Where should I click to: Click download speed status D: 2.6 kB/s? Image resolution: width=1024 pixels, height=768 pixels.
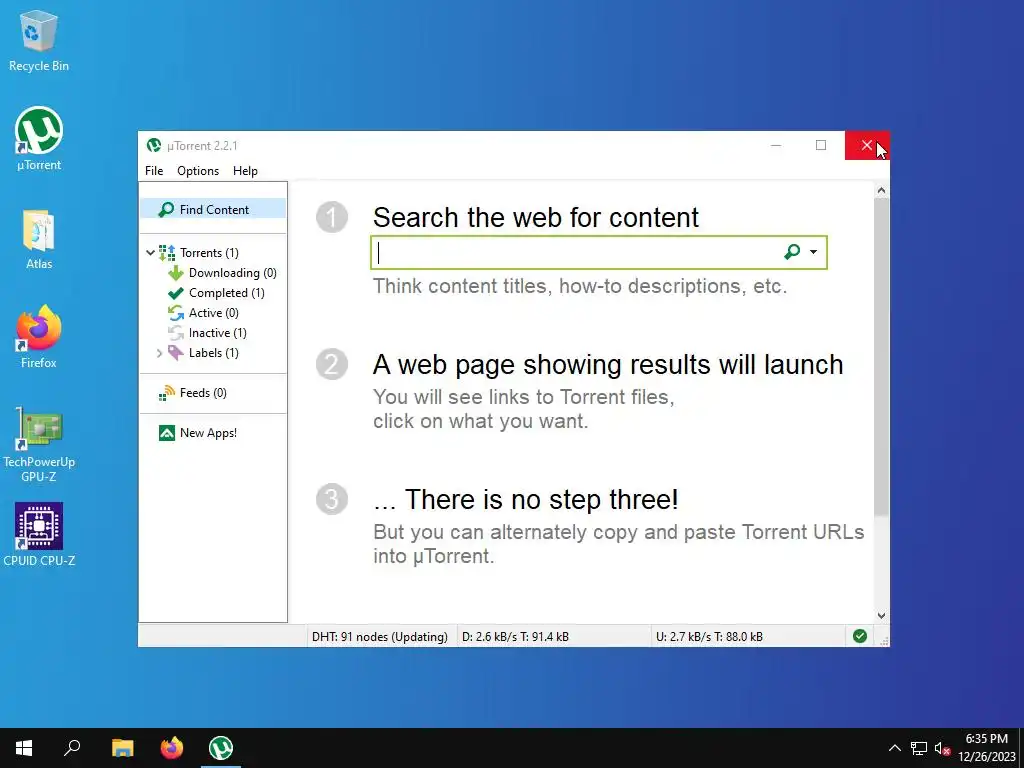pos(515,637)
